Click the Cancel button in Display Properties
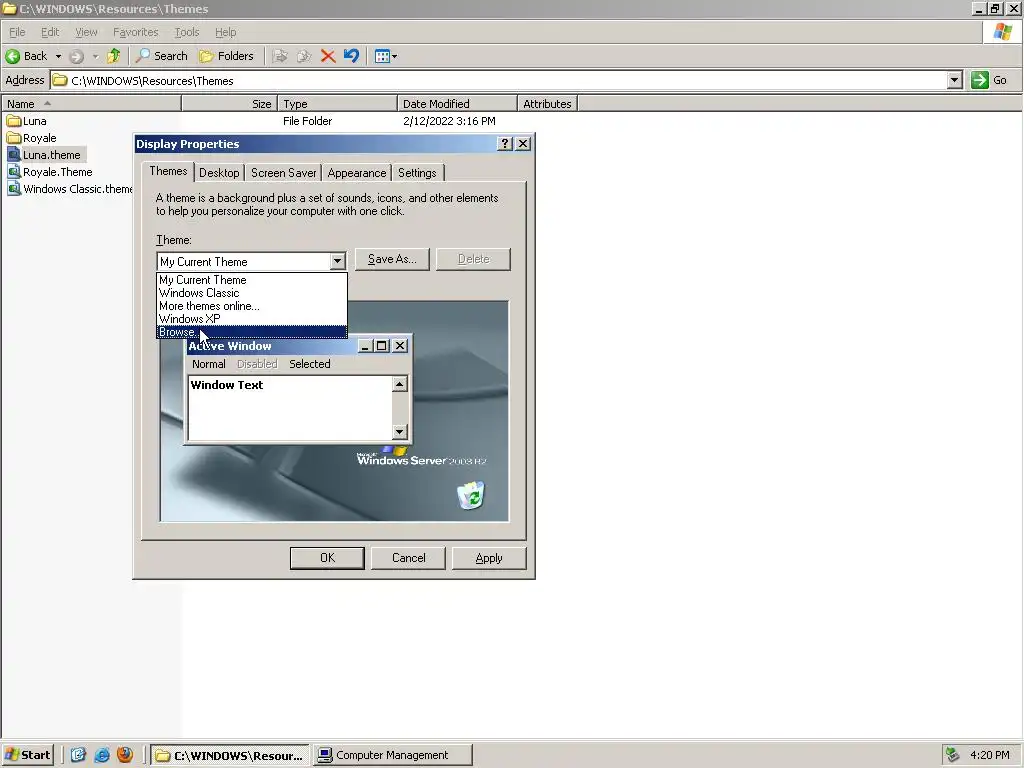This screenshot has height=768, width=1024. click(408, 558)
